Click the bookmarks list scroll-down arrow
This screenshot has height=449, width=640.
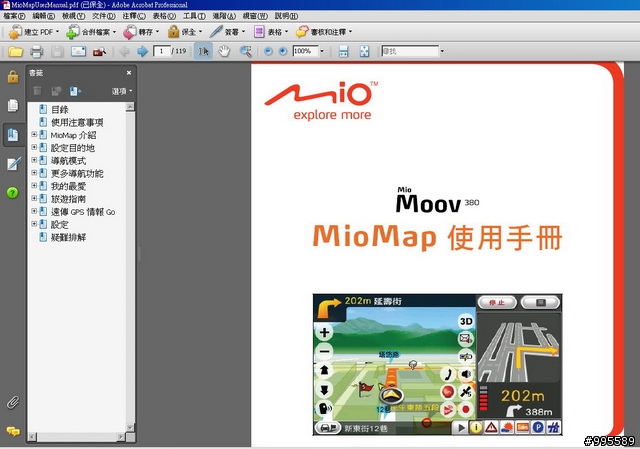pyautogui.click(x=130, y=427)
